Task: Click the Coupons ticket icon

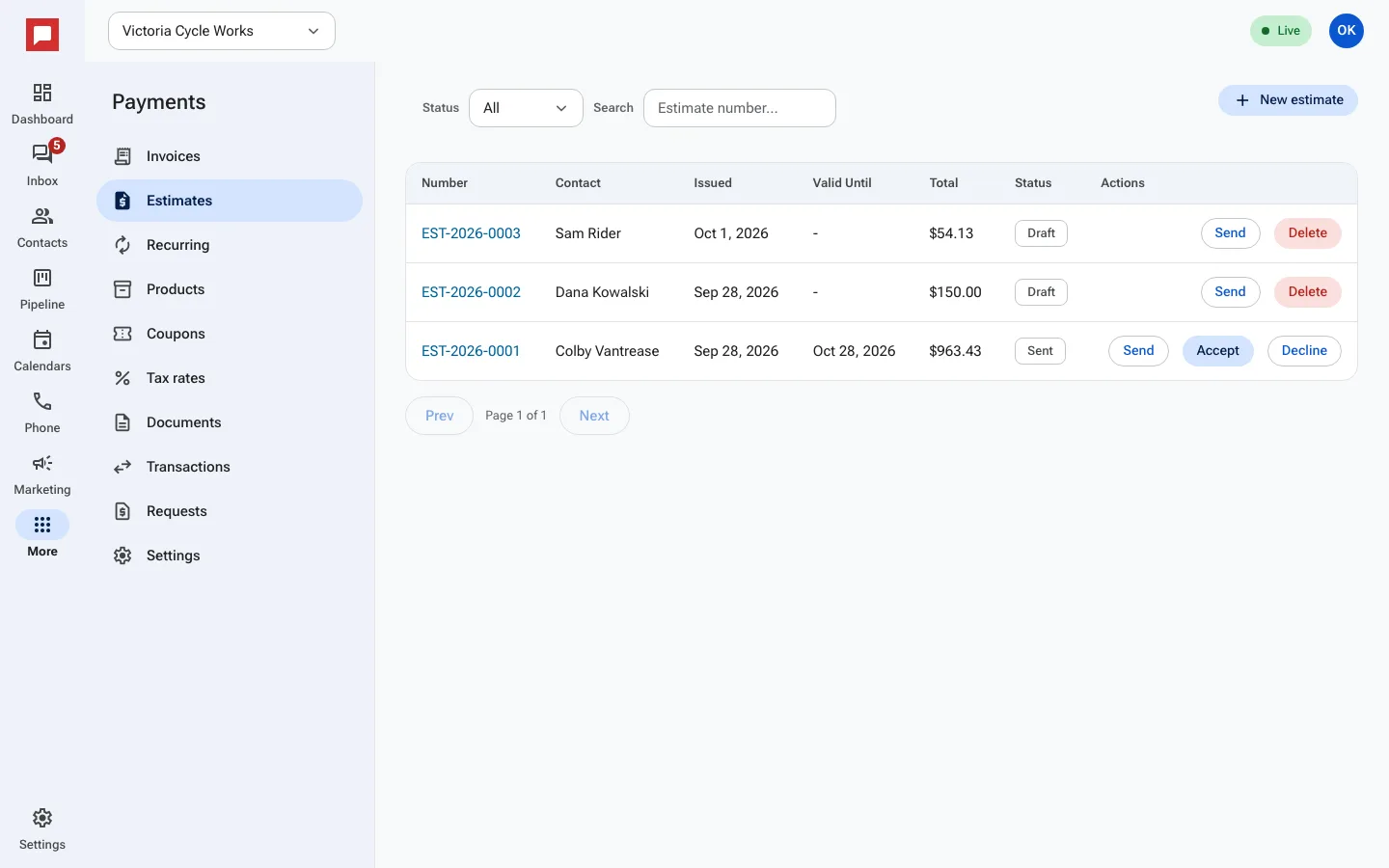Action: pyautogui.click(x=123, y=334)
